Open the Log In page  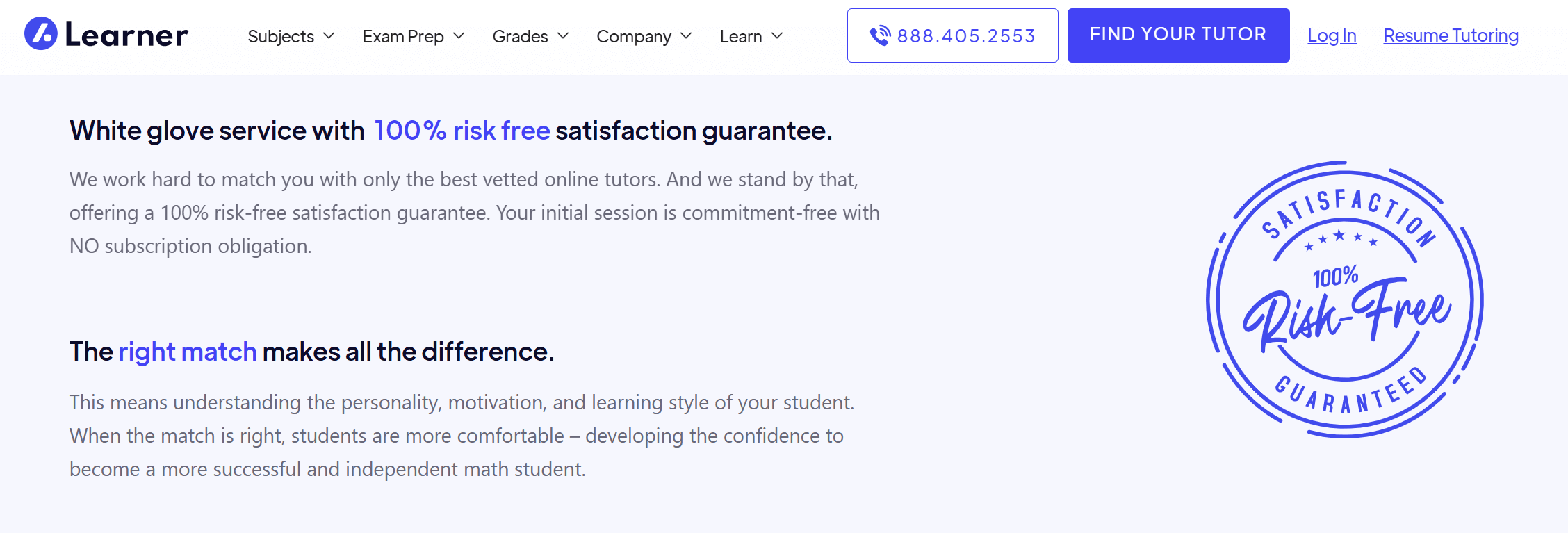[x=1331, y=35]
